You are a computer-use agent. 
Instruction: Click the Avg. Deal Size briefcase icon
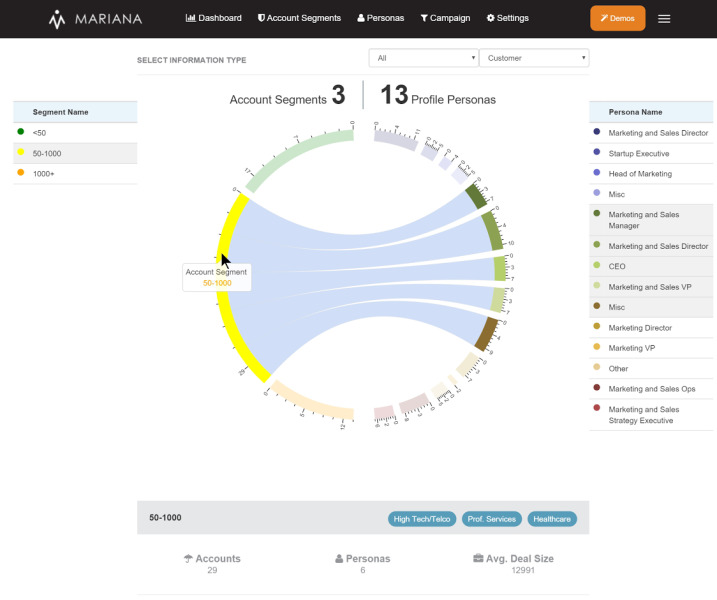click(478, 559)
